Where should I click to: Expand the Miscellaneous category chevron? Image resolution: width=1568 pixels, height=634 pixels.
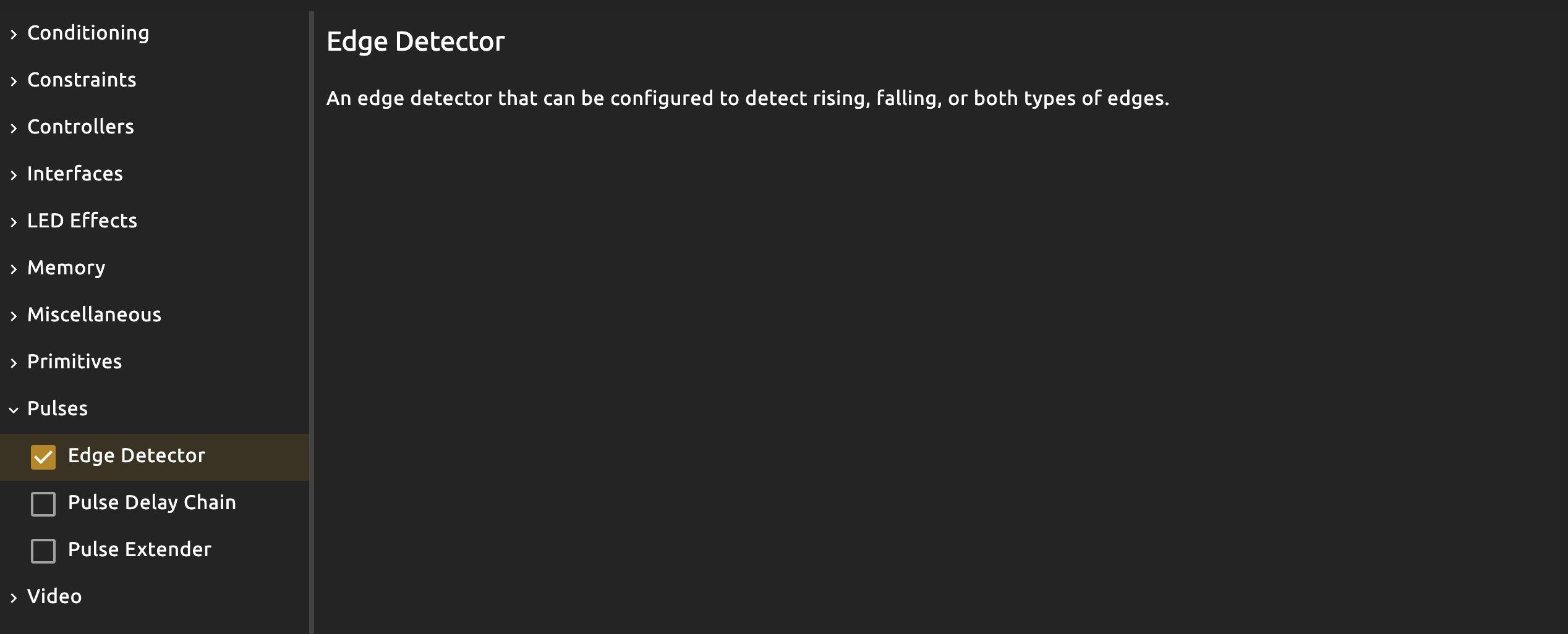tap(14, 316)
